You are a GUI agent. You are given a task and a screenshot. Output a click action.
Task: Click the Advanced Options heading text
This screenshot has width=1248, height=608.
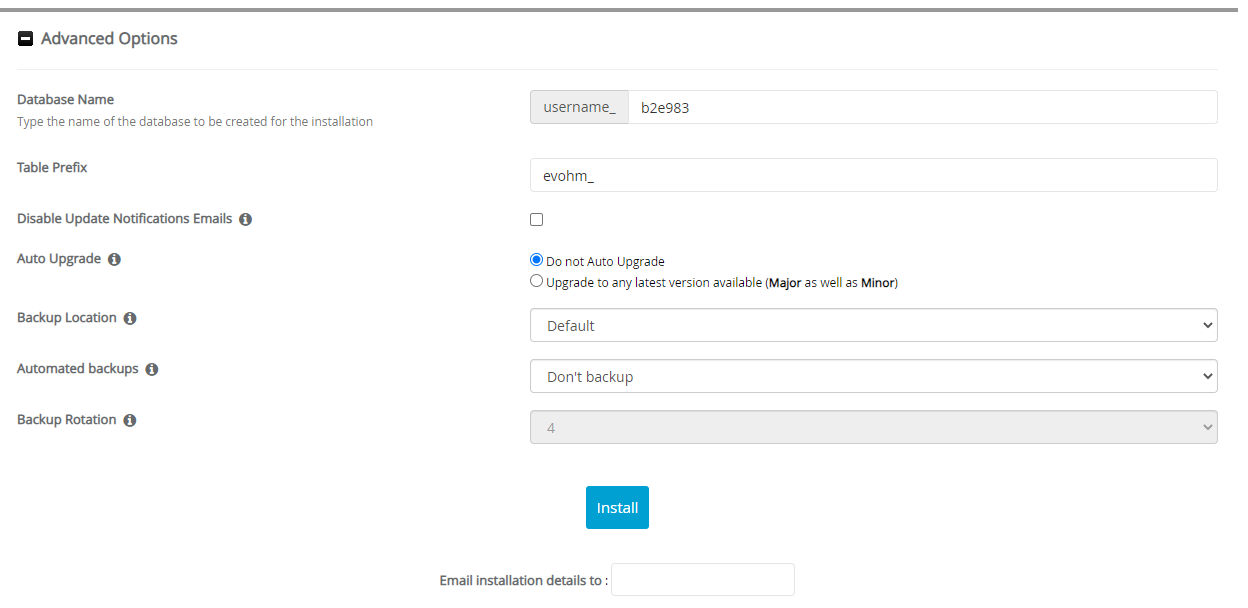(x=109, y=39)
